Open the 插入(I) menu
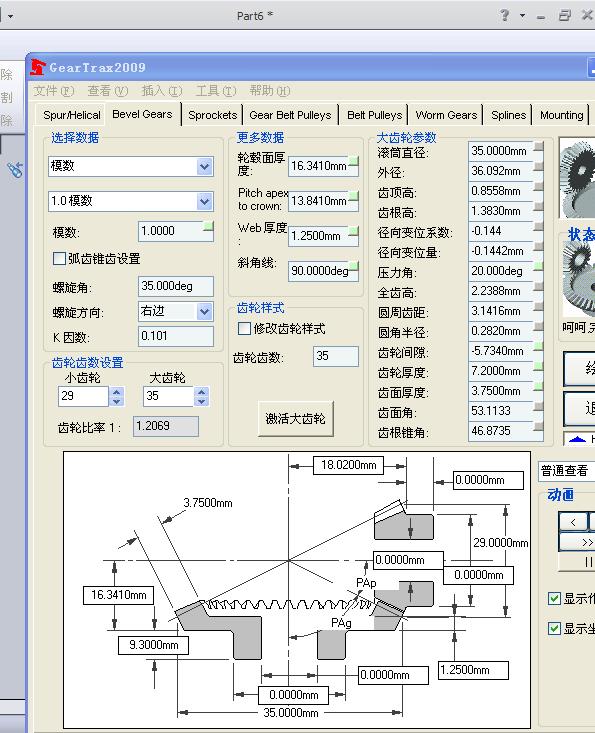 click(162, 91)
